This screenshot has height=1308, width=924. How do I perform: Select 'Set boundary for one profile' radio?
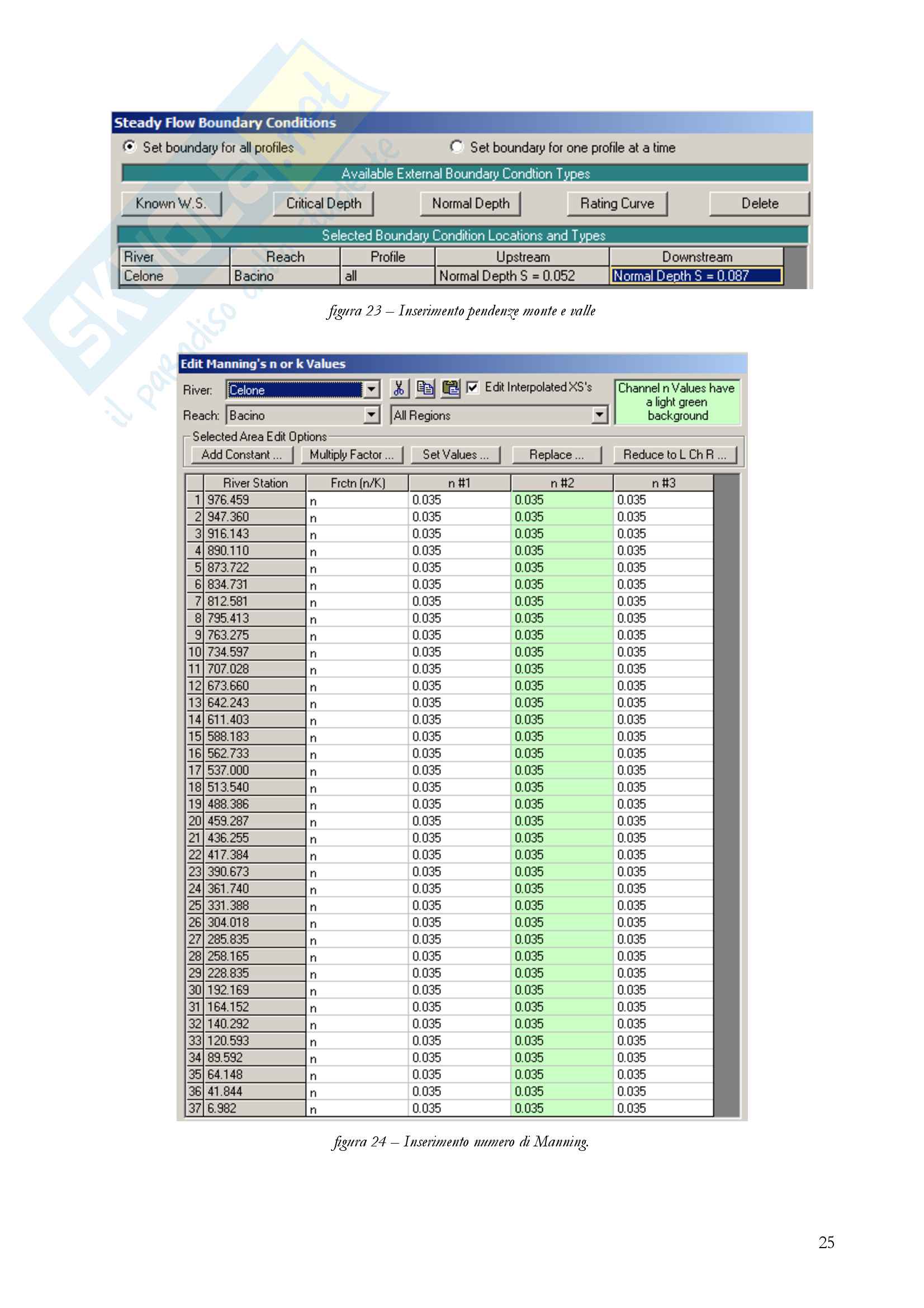point(457,147)
